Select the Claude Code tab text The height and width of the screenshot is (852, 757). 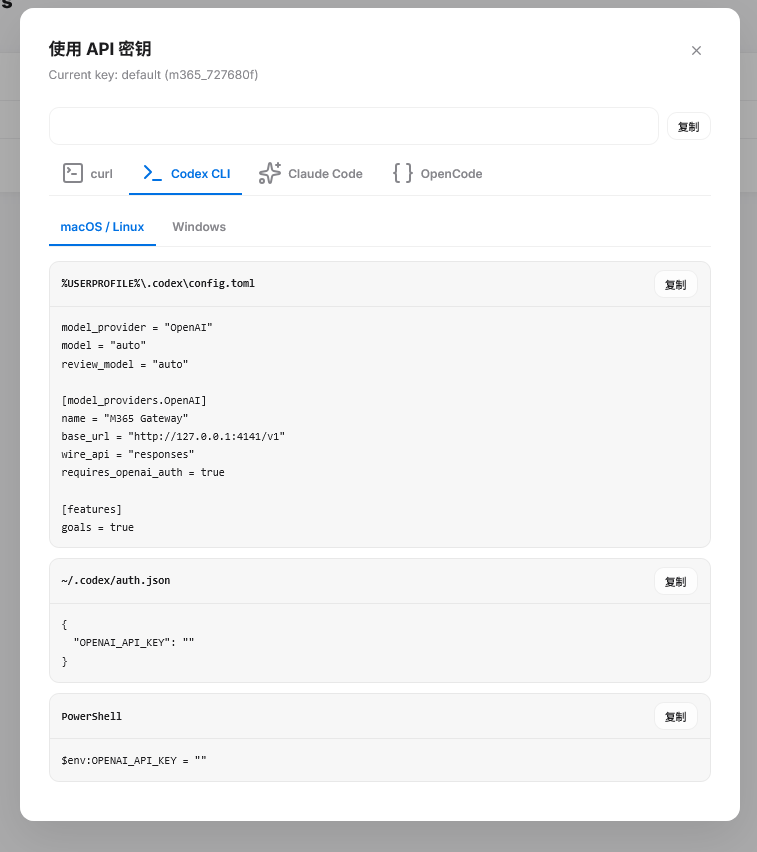pyautogui.click(x=325, y=174)
